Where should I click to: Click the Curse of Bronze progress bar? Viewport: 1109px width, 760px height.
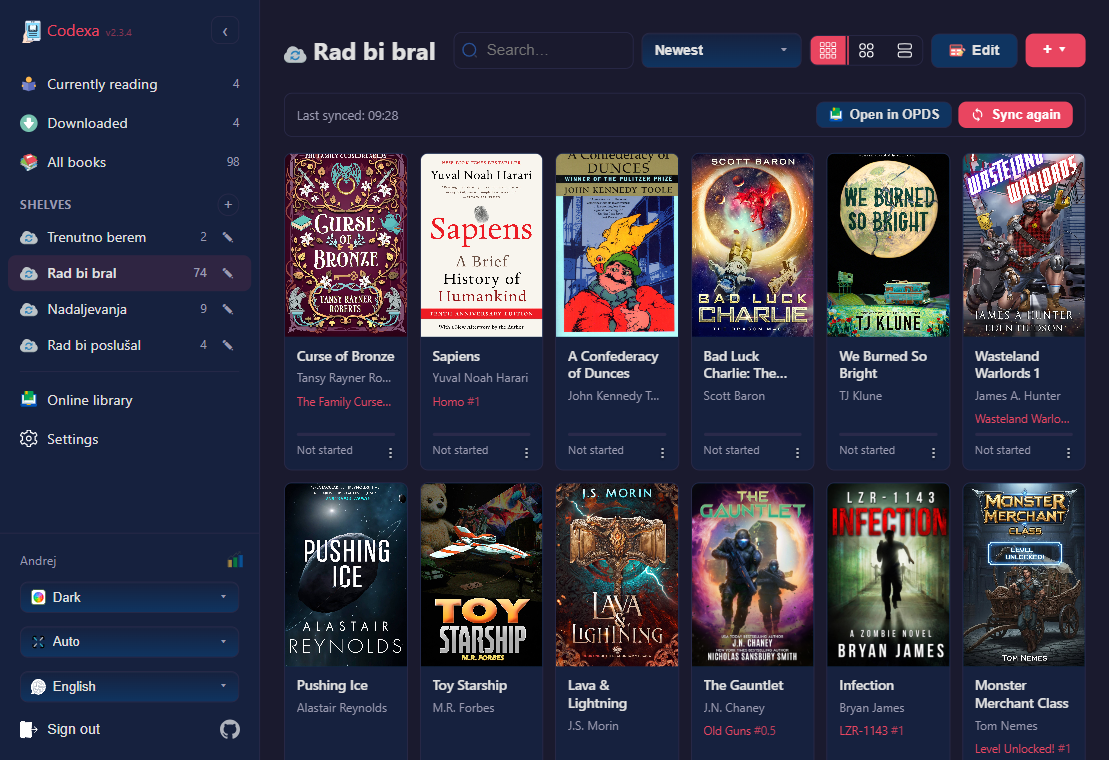point(346,434)
